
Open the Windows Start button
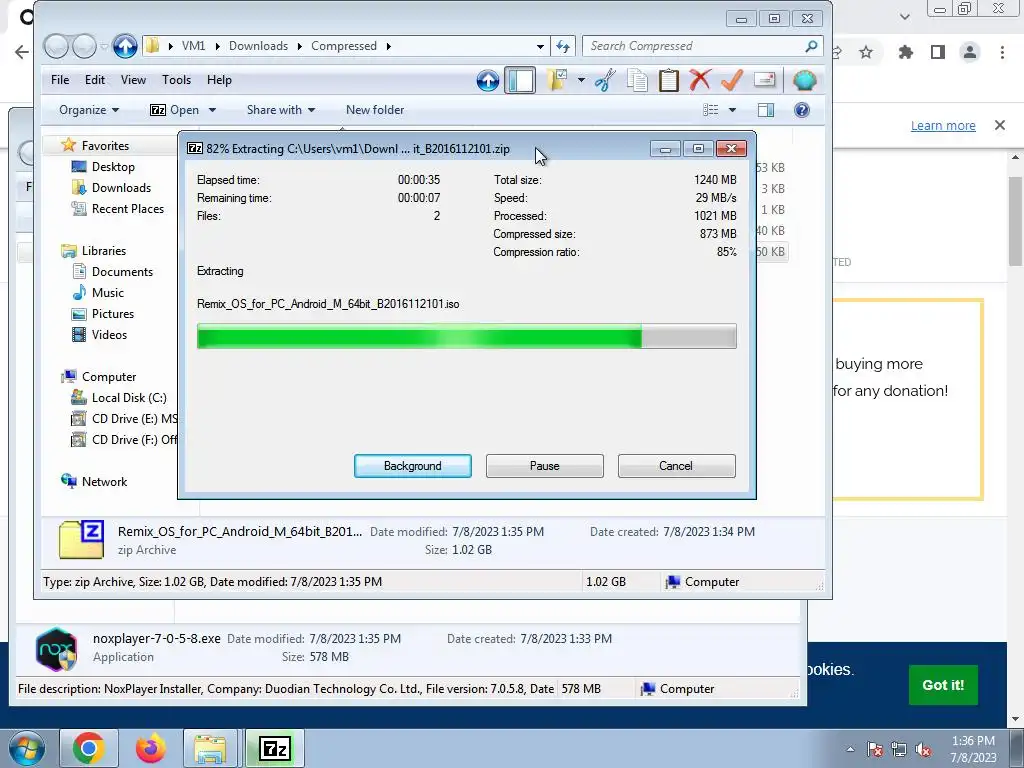26,748
